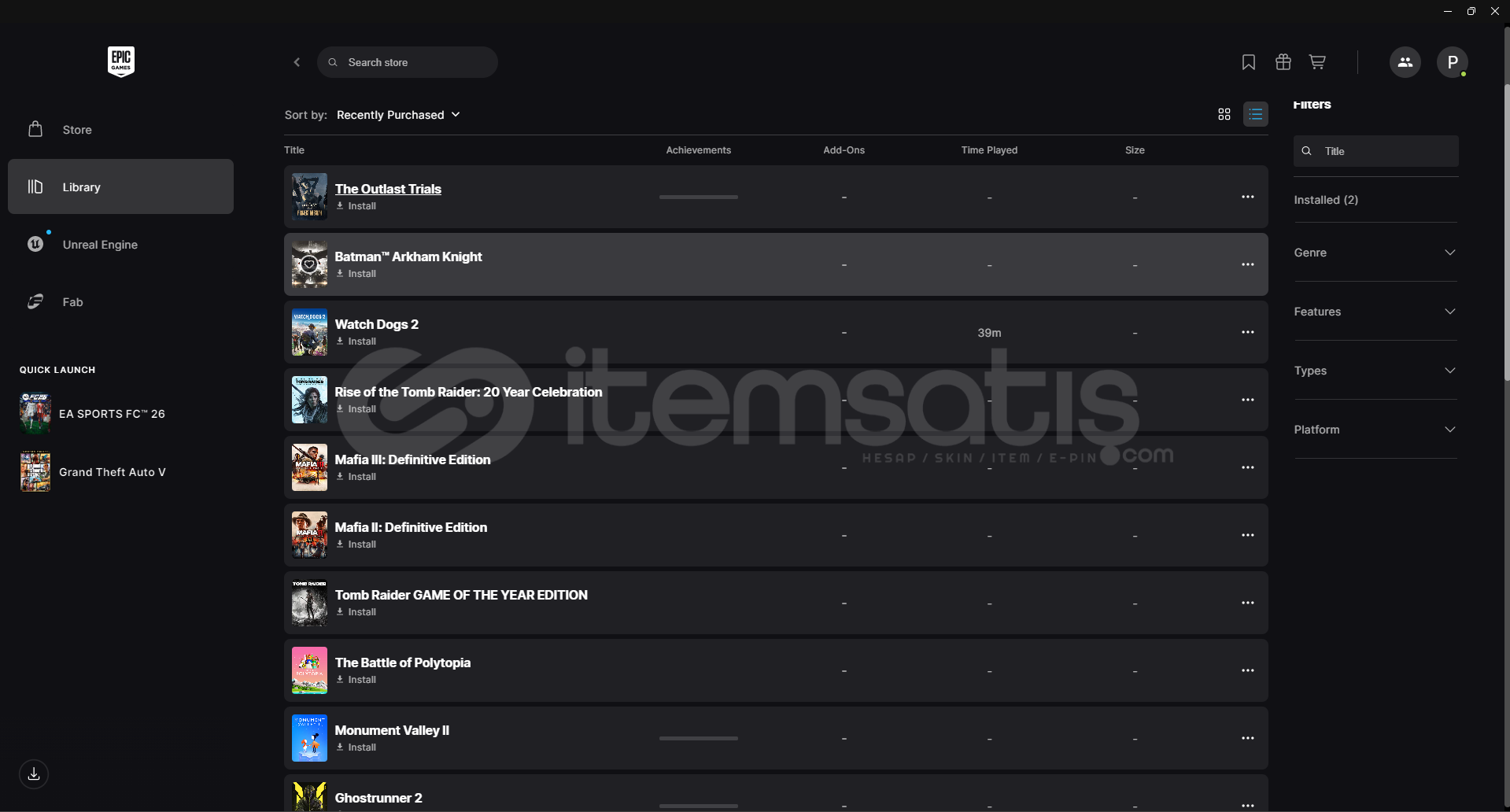Expand the Genre filter

click(x=1375, y=253)
